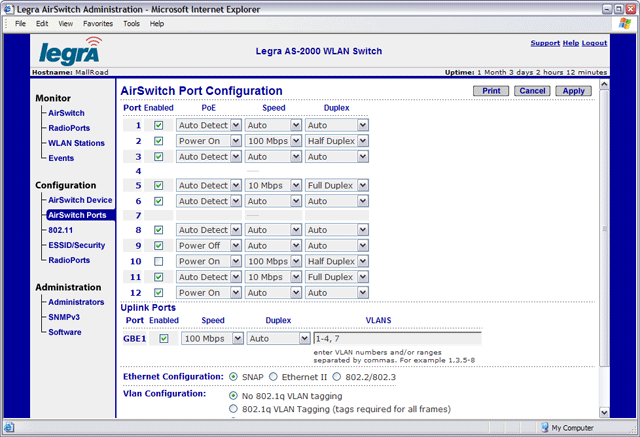640x437 pixels.
Task: Open GBE1 Duplex dropdown
Action: [278, 338]
